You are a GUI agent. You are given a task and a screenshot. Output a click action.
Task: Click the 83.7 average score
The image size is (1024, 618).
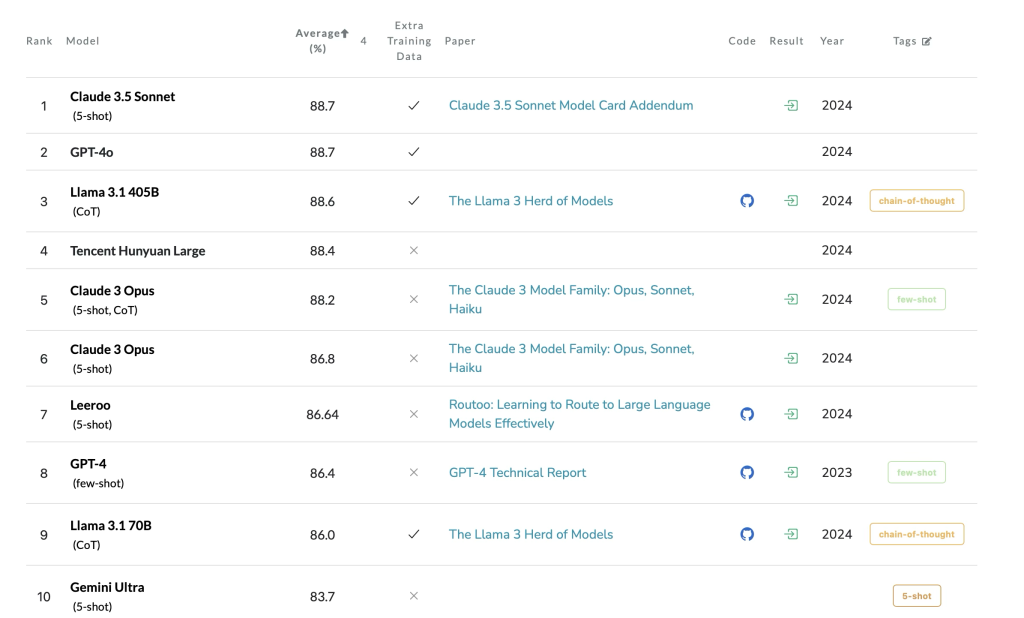(322, 596)
